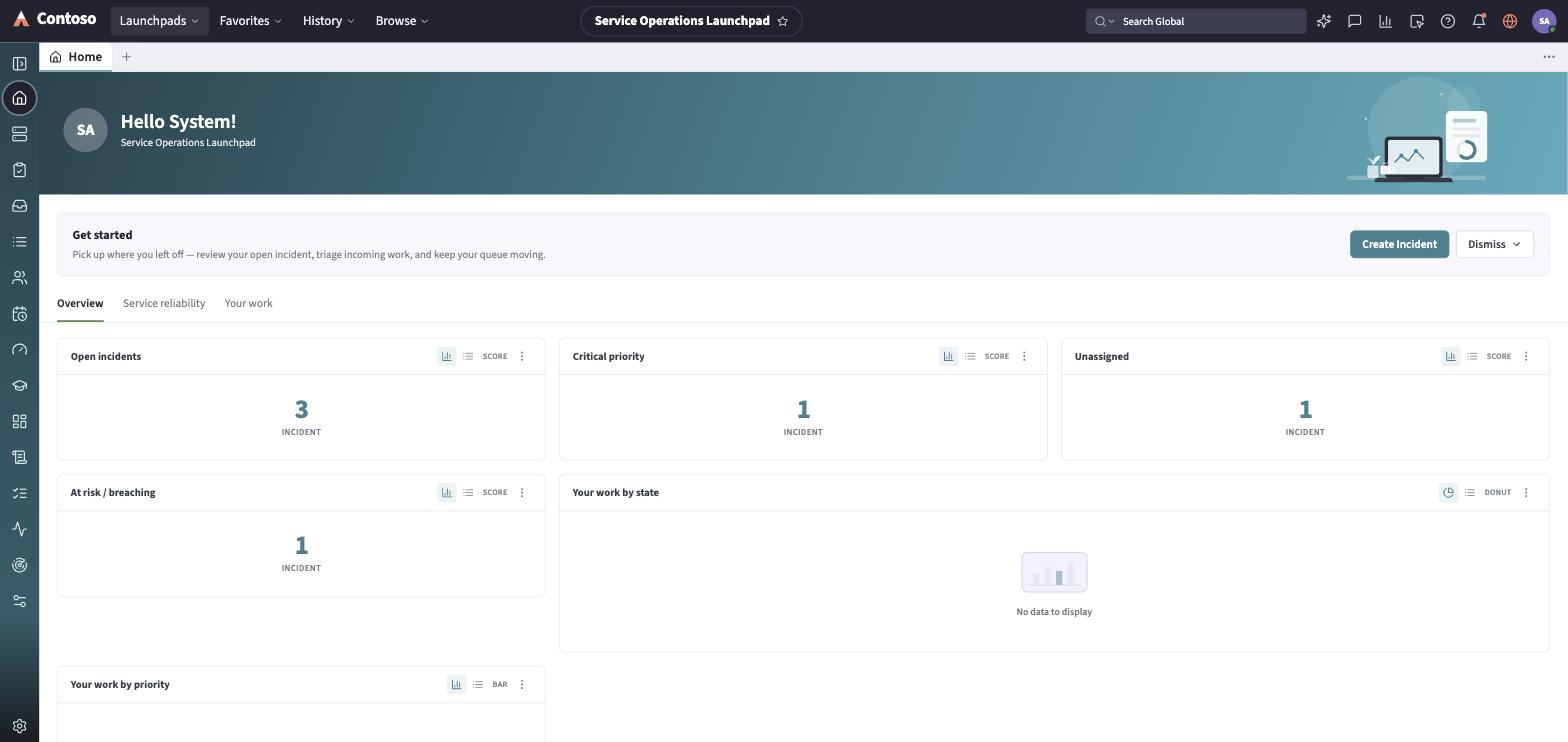Open the people/teams sidebar icon
The height and width of the screenshot is (742, 1568).
click(19, 278)
